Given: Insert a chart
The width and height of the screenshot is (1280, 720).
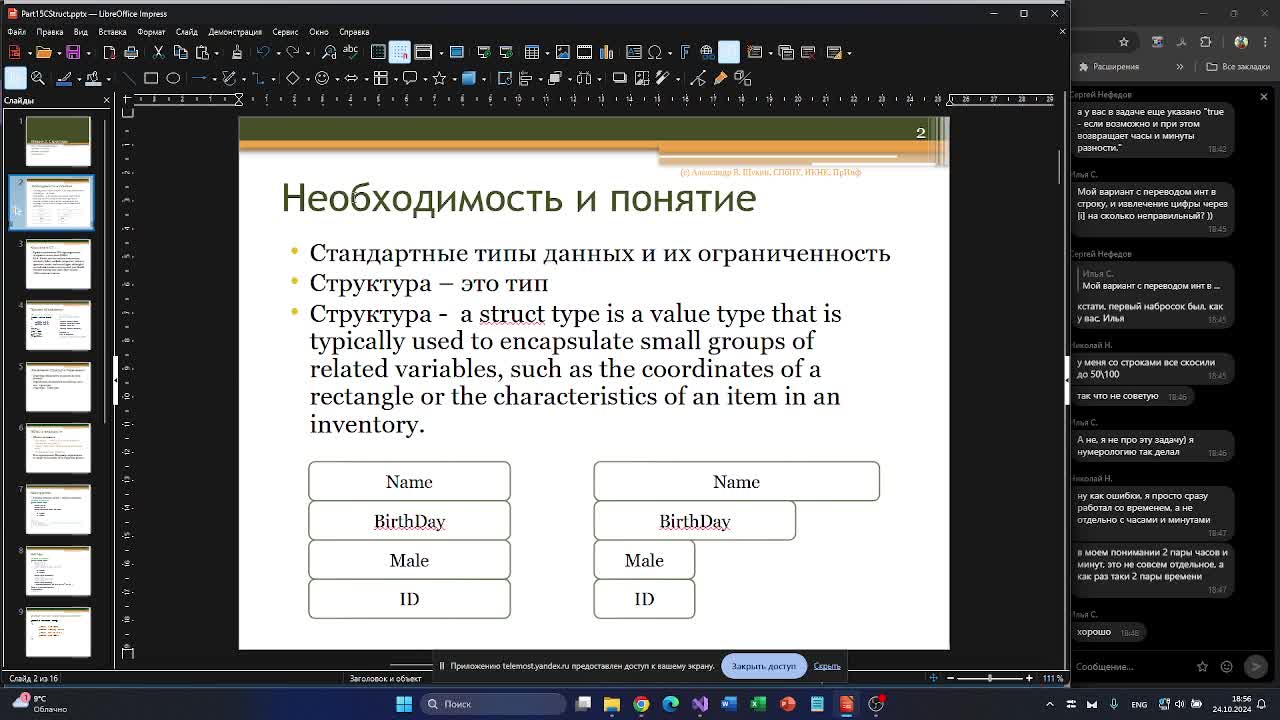Looking at the screenshot, I should click(606, 52).
